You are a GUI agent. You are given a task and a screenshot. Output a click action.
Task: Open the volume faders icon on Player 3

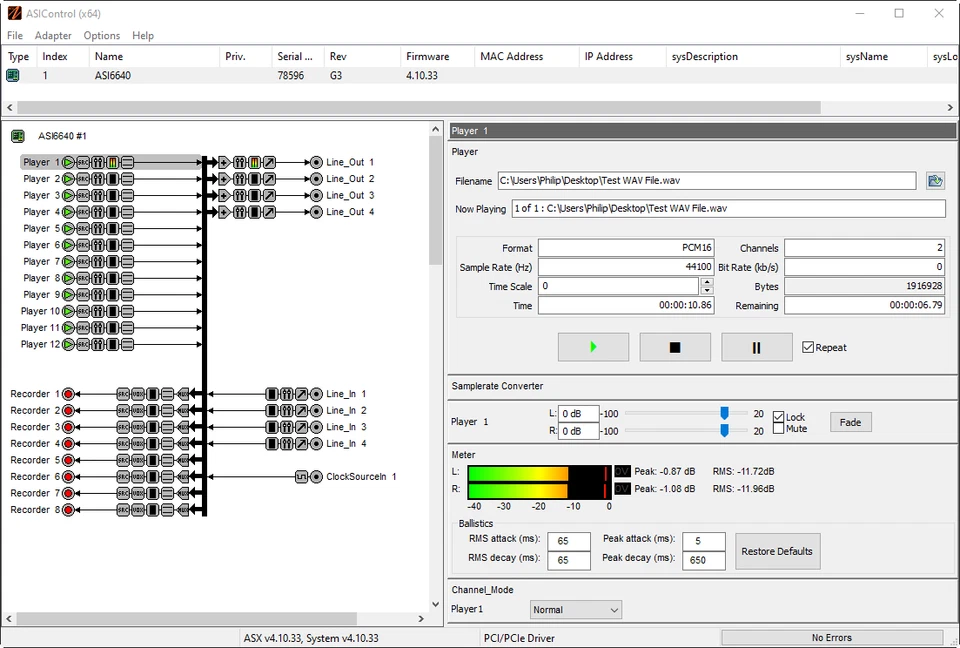click(98, 195)
